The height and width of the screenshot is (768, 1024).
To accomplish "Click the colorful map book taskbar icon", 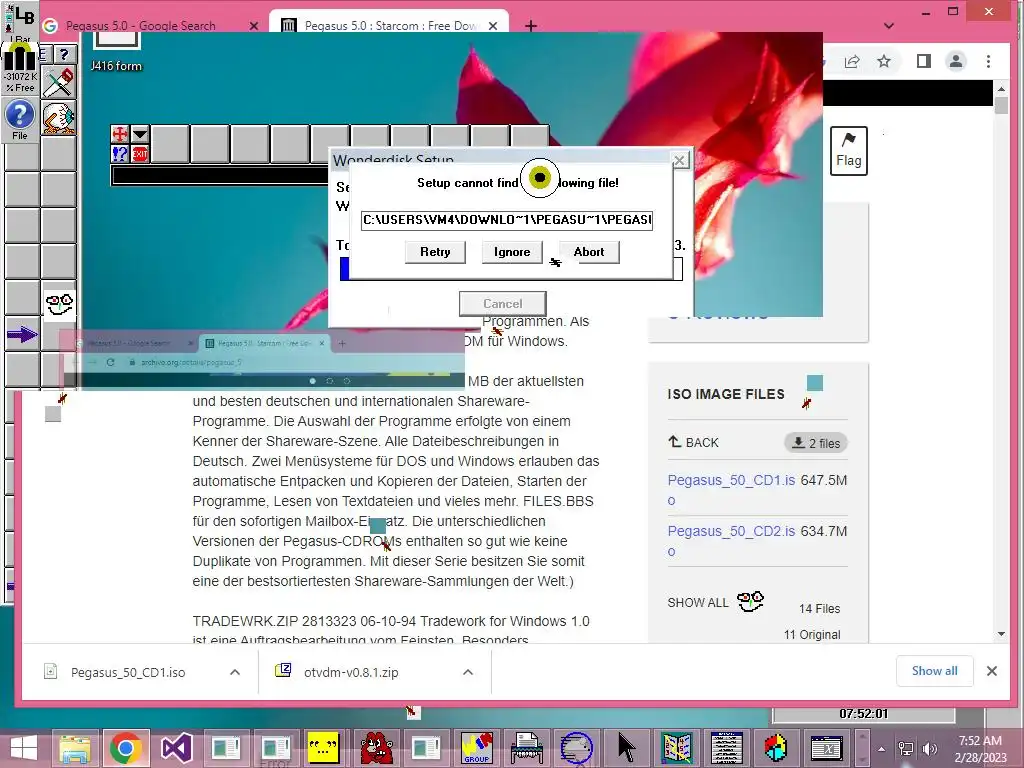I will (676, 748).
